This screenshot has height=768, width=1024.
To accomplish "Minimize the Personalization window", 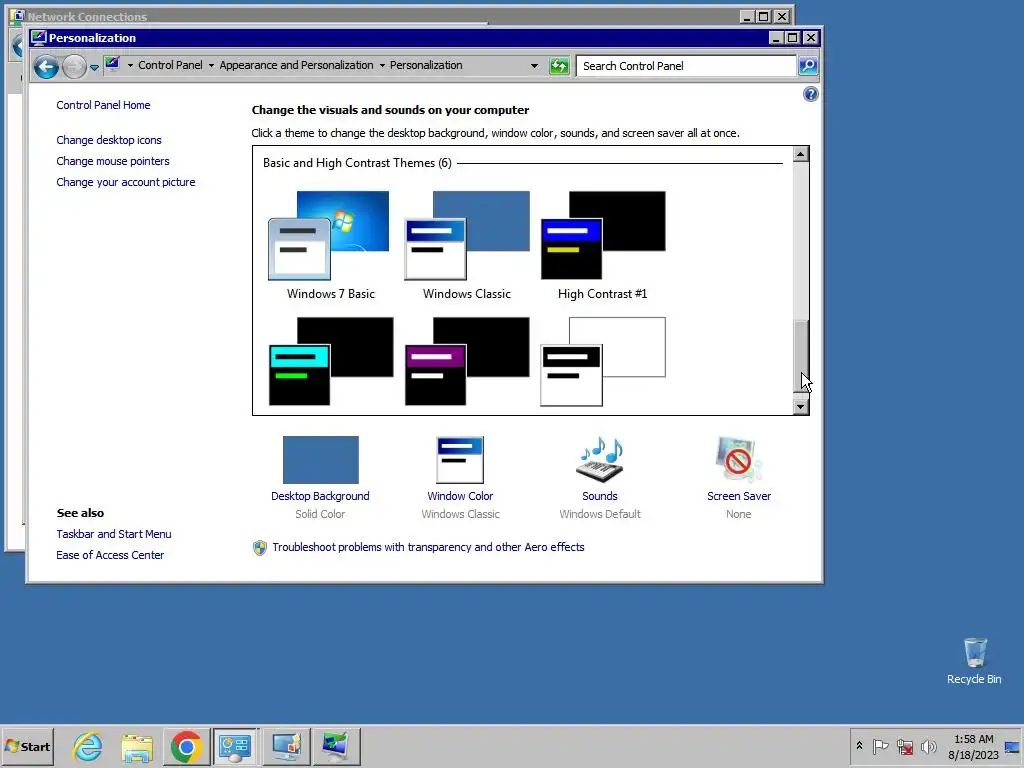I will [776, 38].
